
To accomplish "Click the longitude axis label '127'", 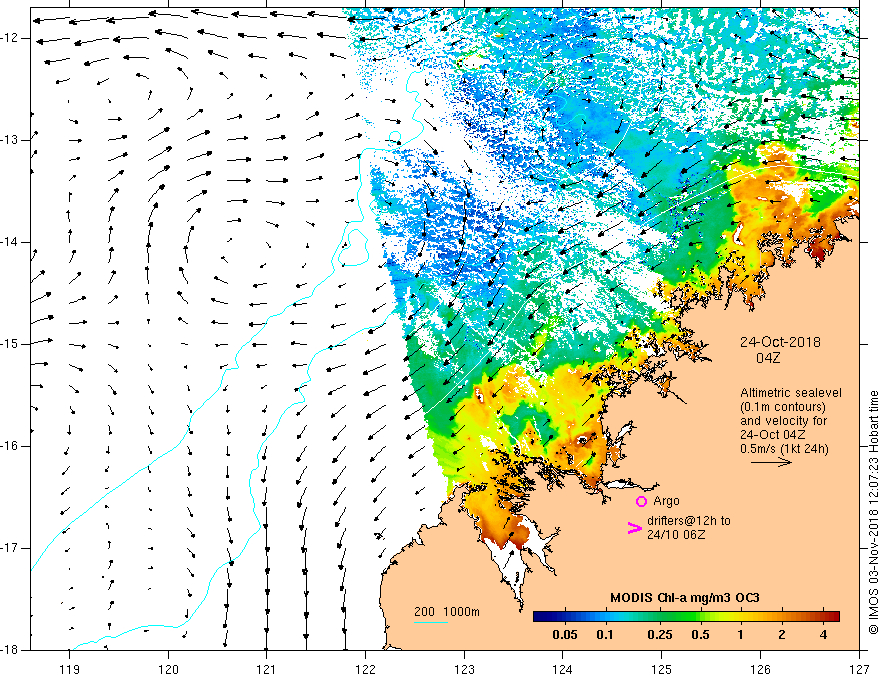I will coord(859,669).
